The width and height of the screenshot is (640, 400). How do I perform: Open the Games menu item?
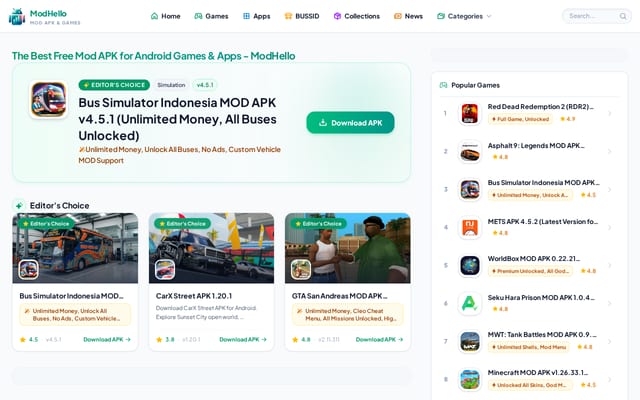point(211,16)
